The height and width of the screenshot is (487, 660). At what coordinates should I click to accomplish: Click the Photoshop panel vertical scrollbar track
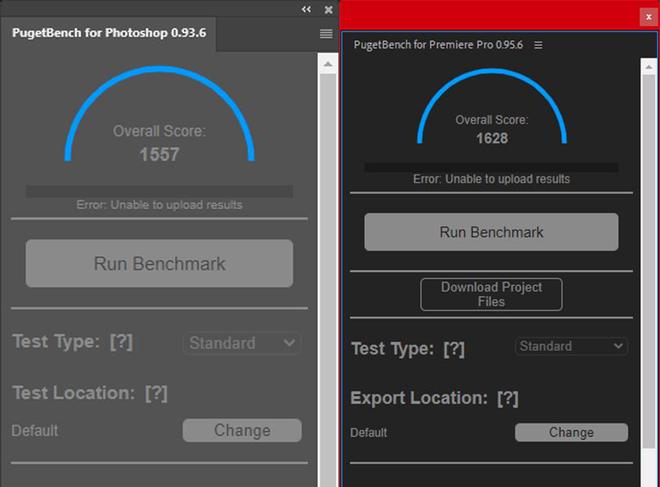(327, 280)
